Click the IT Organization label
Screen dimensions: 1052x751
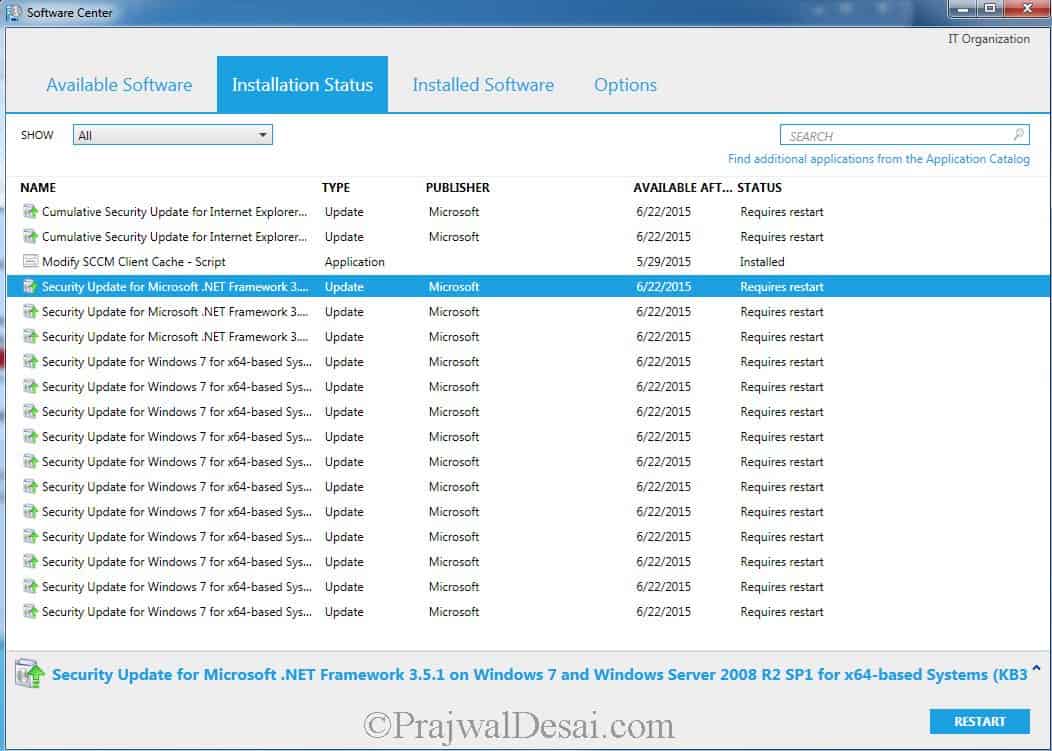tap(988, 39)
